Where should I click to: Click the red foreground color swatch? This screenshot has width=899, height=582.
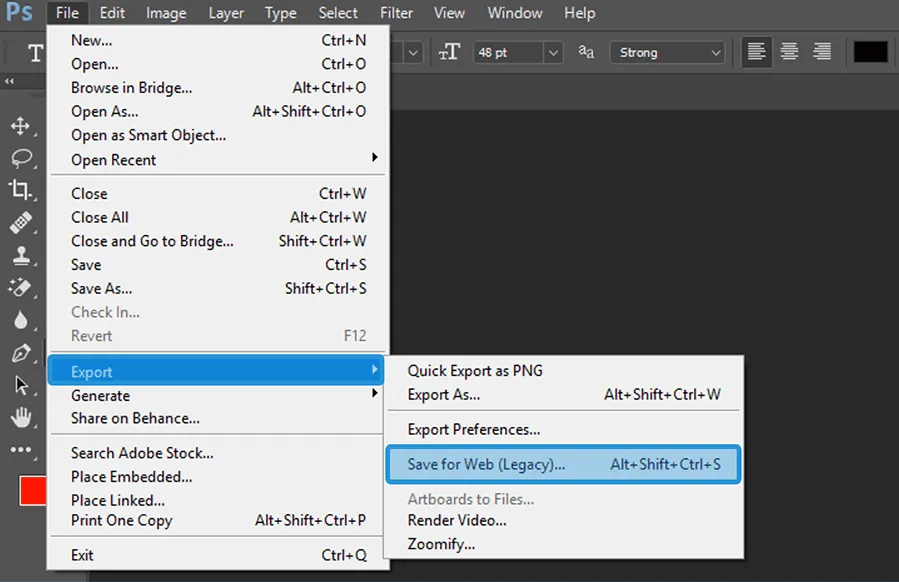click(x=33, y=491)
